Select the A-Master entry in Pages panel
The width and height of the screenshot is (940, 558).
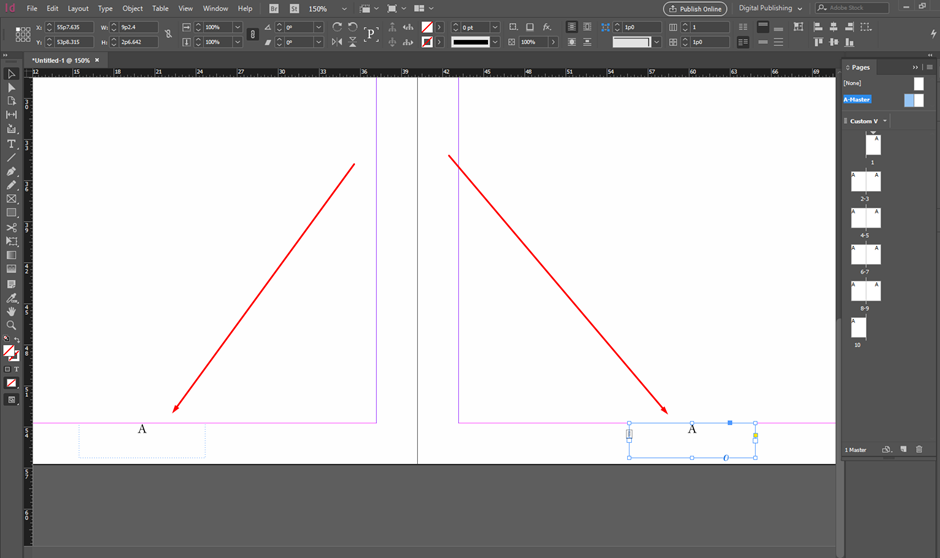pos(857,100)
